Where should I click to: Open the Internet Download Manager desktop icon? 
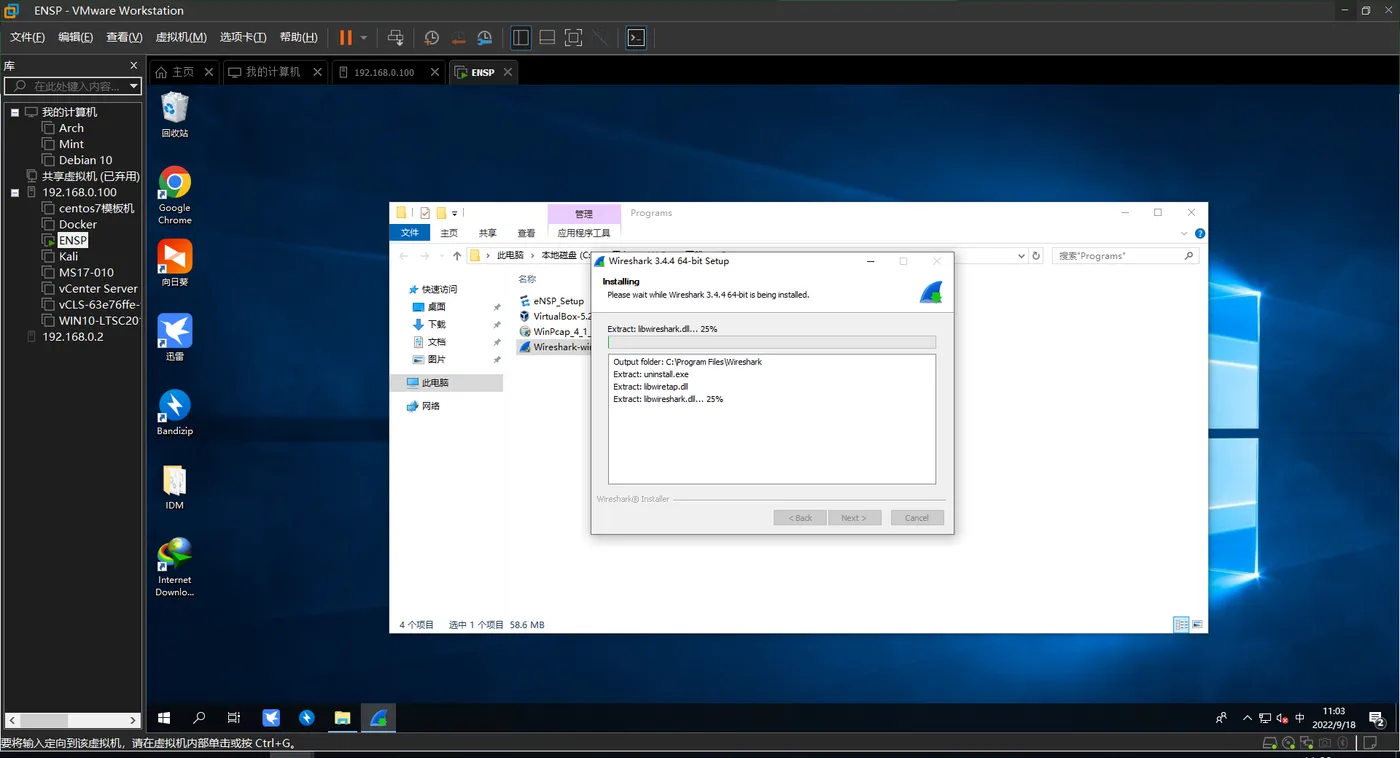(175, 567)
